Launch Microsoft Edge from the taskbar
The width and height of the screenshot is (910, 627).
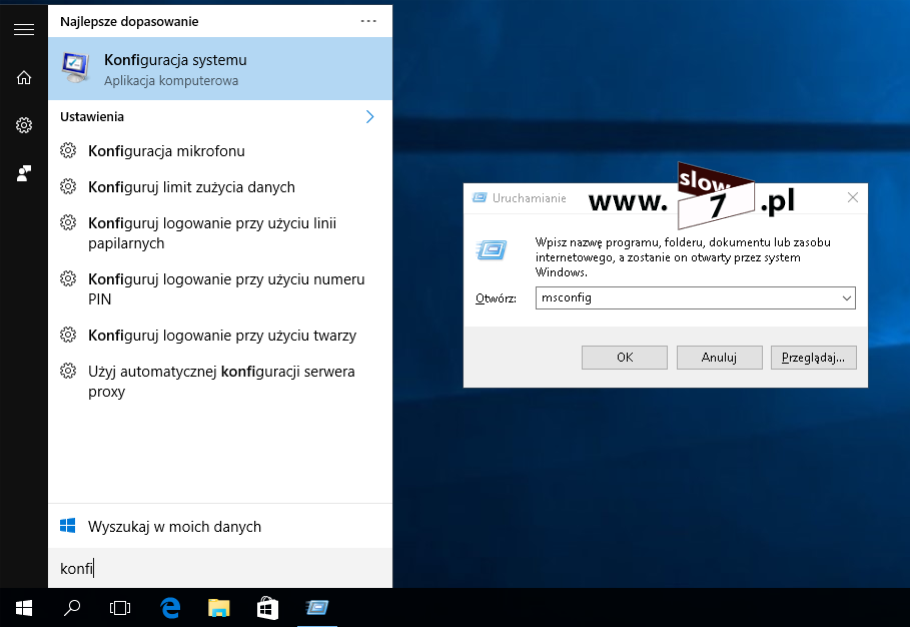click(170, 608)
